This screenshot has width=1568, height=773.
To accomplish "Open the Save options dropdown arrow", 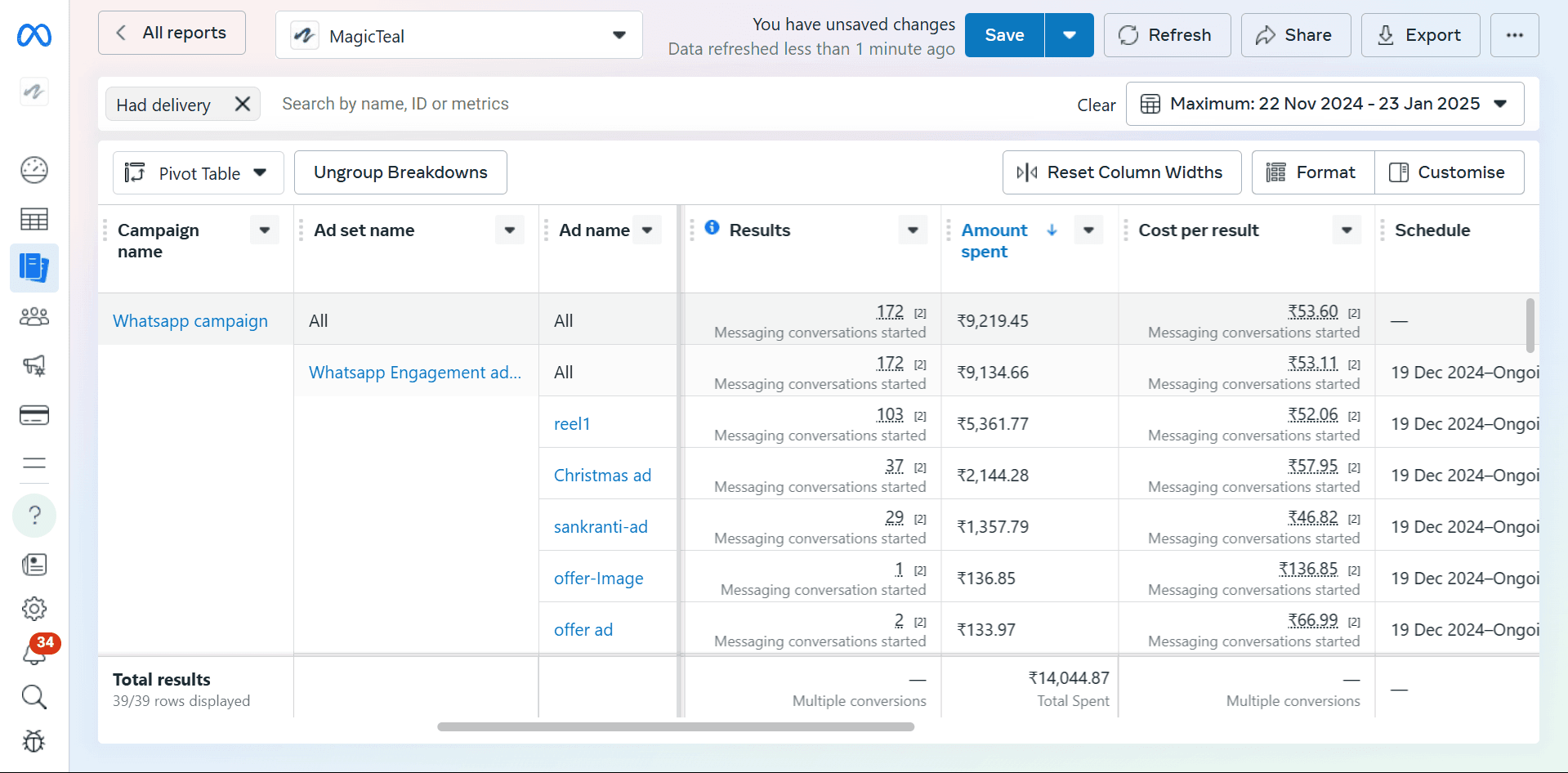I will 1069,35.
